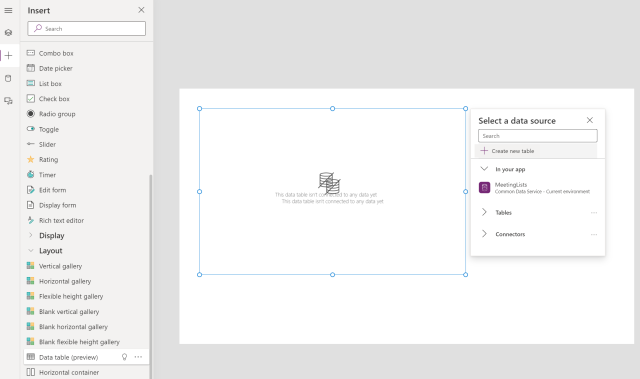Open the hamburger menu icon
The image size is (640, 379).
(x=8, y=11)
